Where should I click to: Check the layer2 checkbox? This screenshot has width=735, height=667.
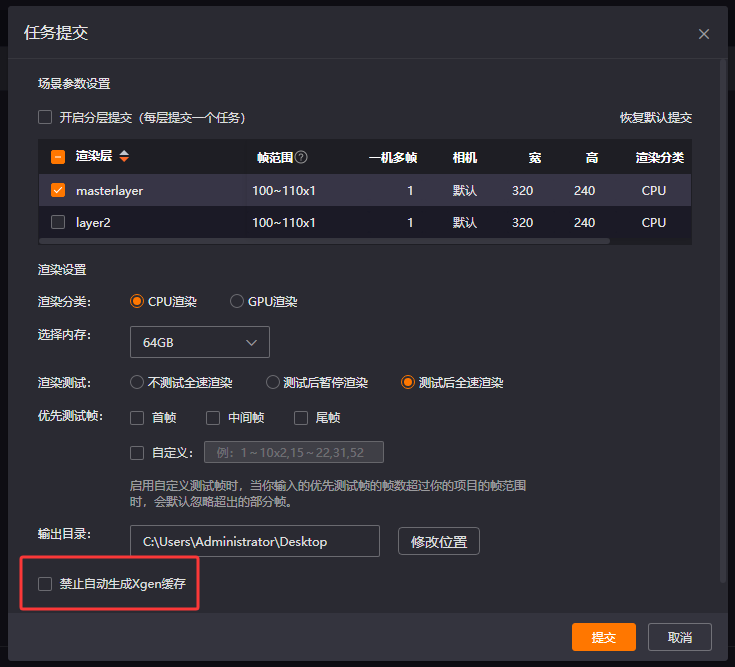58,222
